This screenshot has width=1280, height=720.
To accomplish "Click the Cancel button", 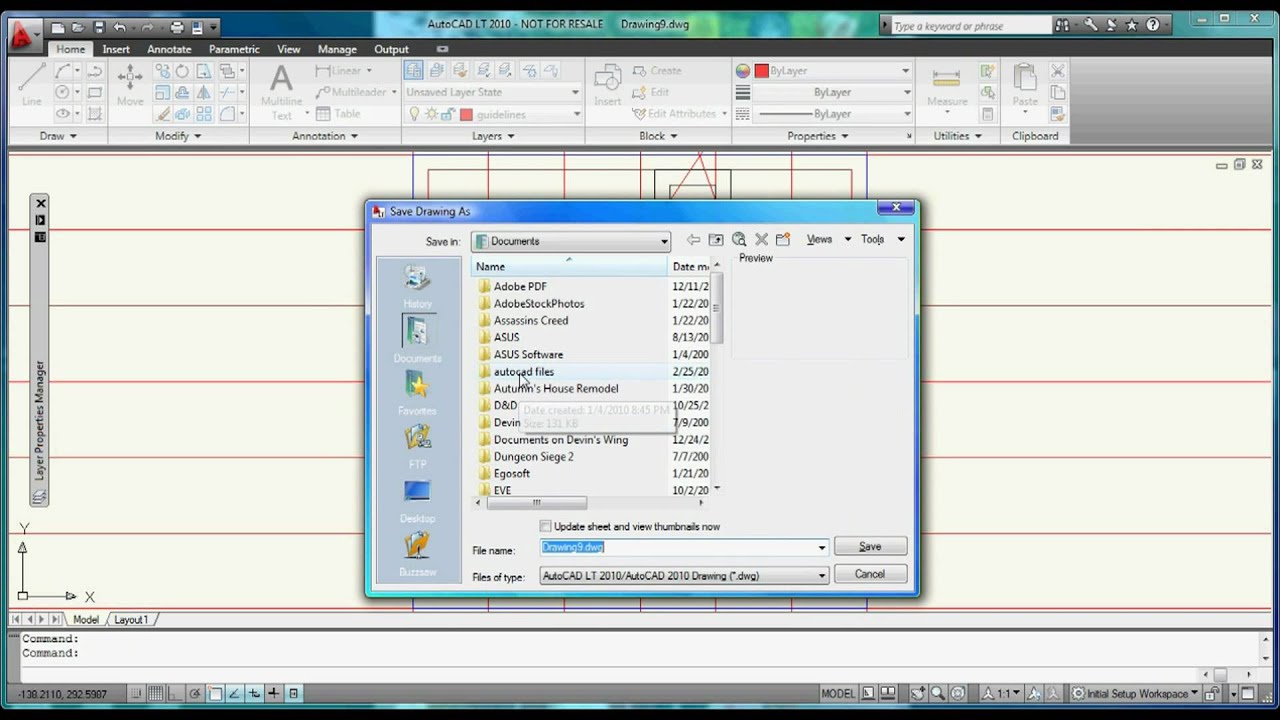I will pyautogui.click(x=869, y=573).
